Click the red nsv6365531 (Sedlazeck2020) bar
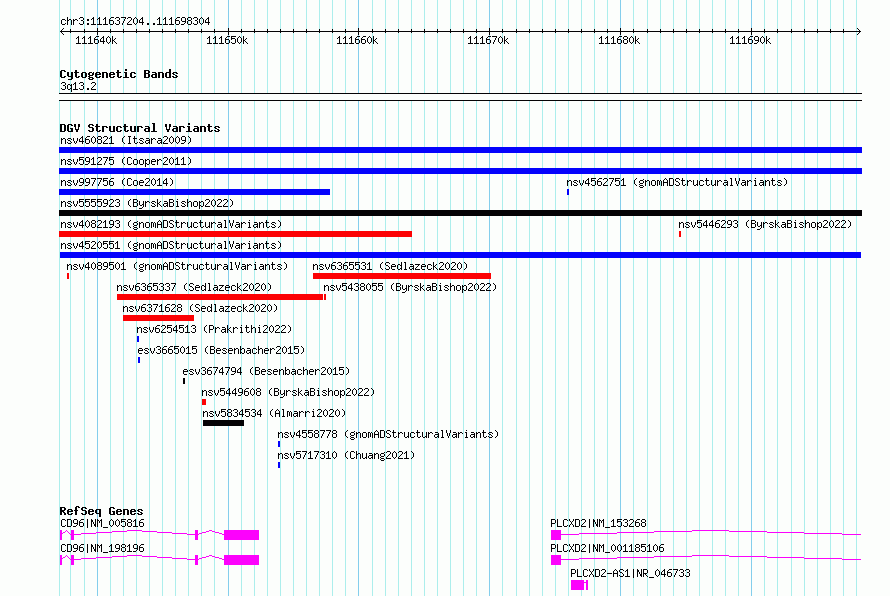Screen dimensions: 890x596 (x=402, y=276)
